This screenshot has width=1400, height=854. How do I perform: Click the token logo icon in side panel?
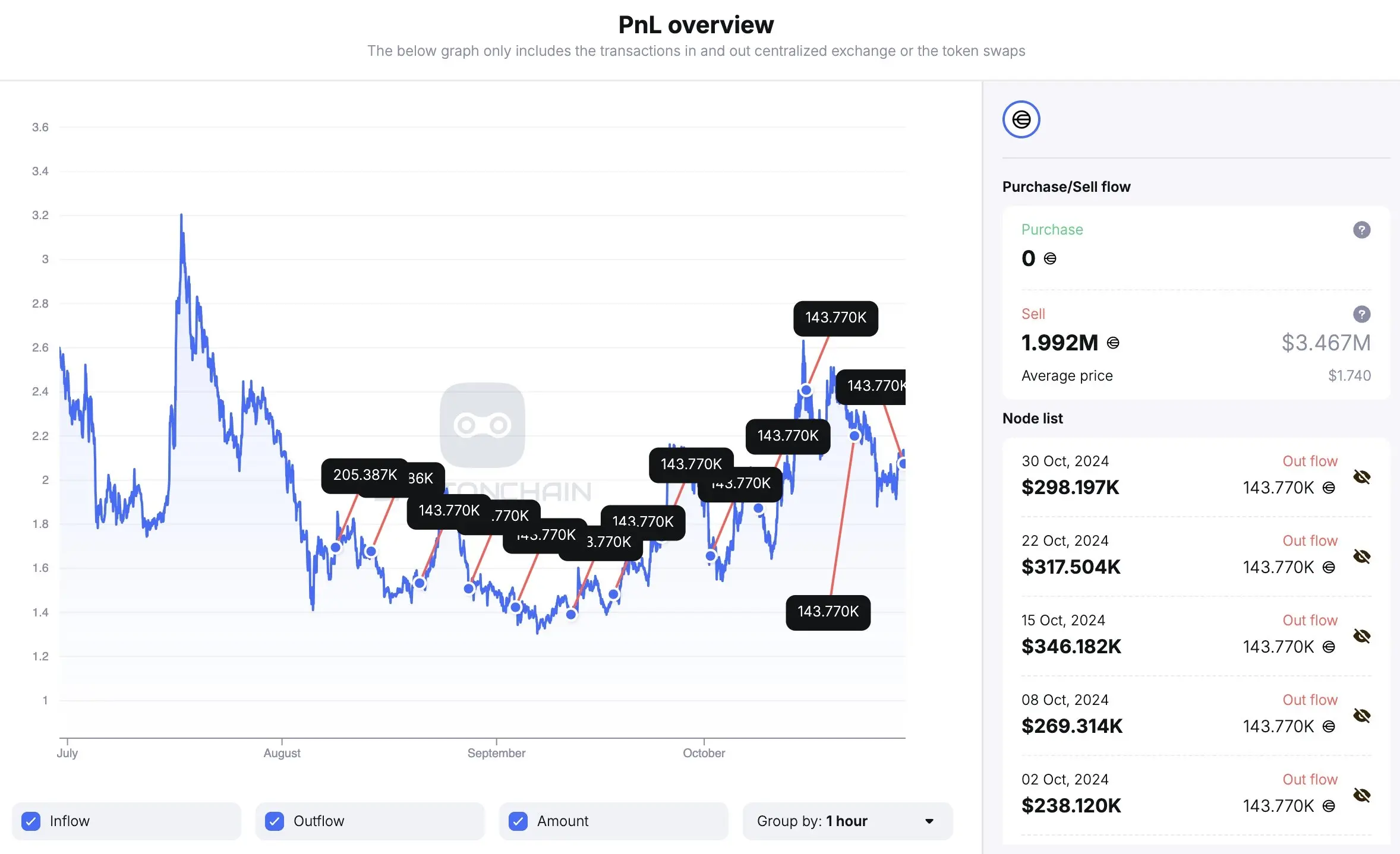click(1021, 119)
